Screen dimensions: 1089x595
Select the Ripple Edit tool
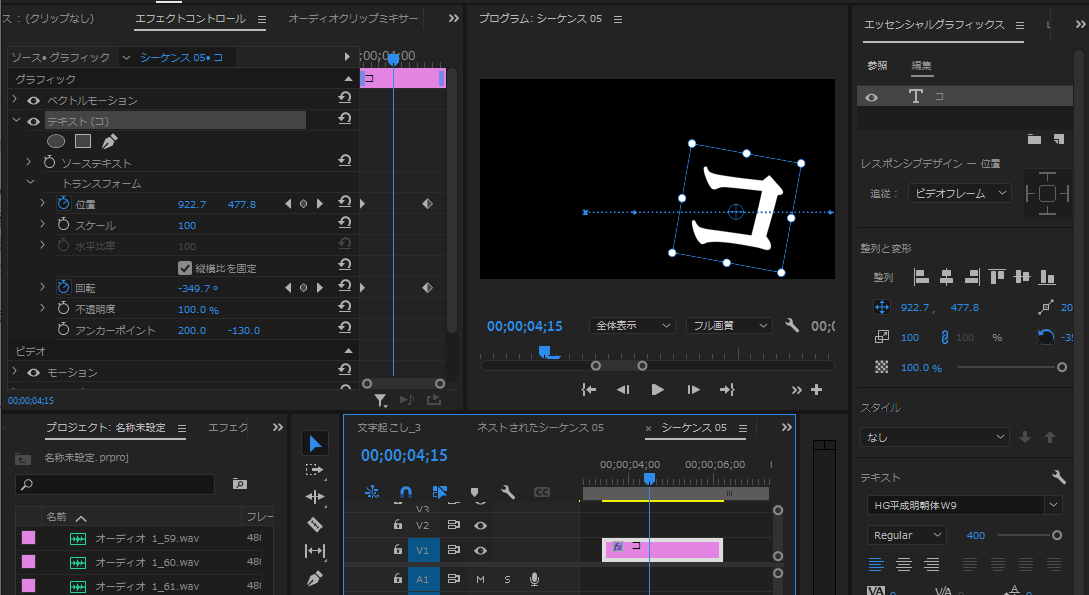315,495
